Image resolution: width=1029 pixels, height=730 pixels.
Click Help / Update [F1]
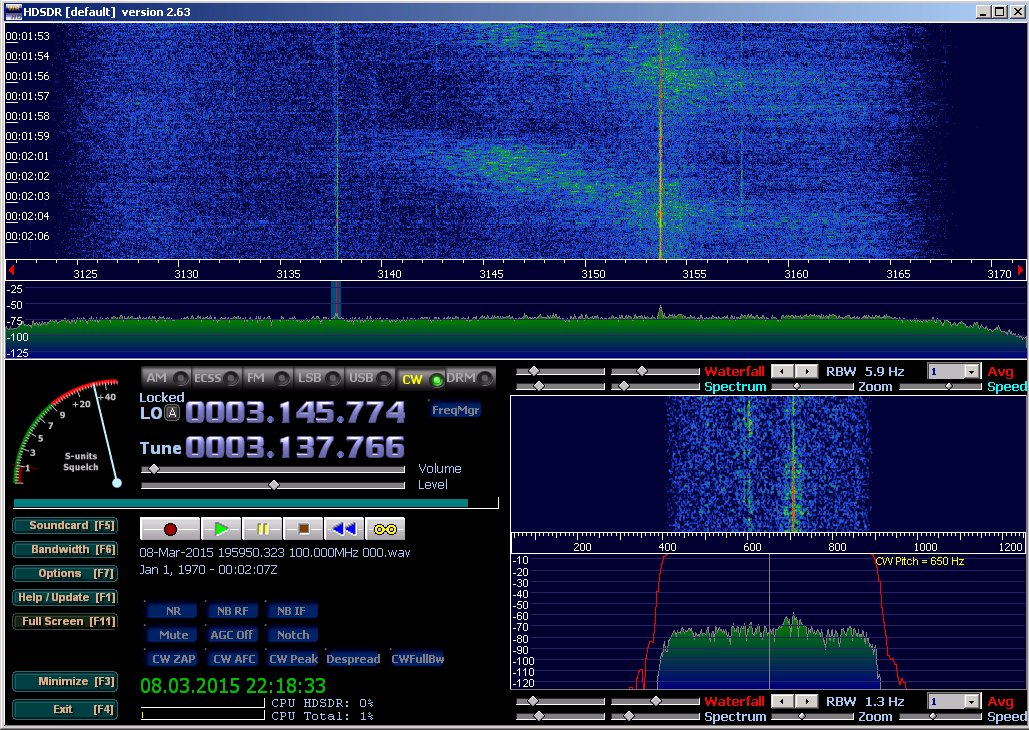pyautogui.click(x=66, y=597)
